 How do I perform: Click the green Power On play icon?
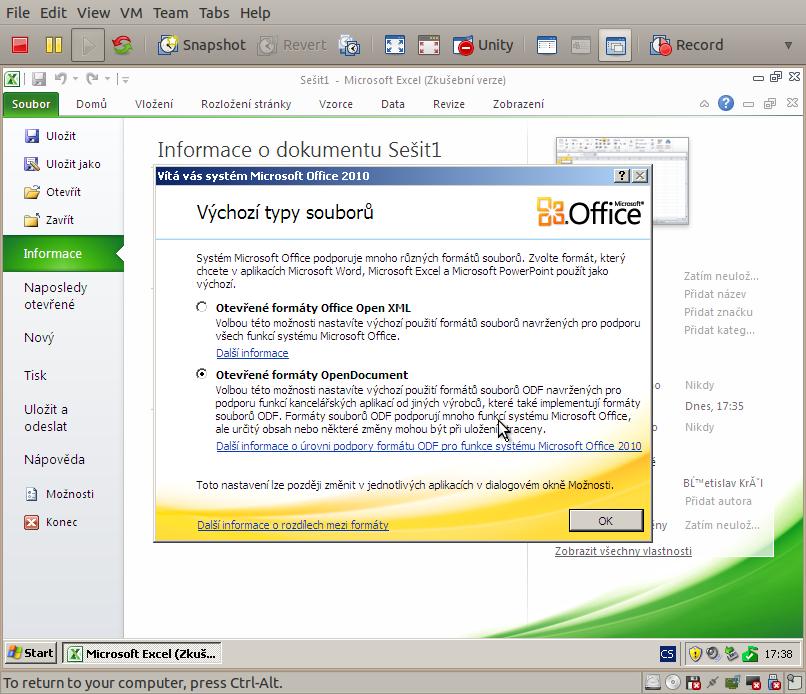[x=88, y=45]
